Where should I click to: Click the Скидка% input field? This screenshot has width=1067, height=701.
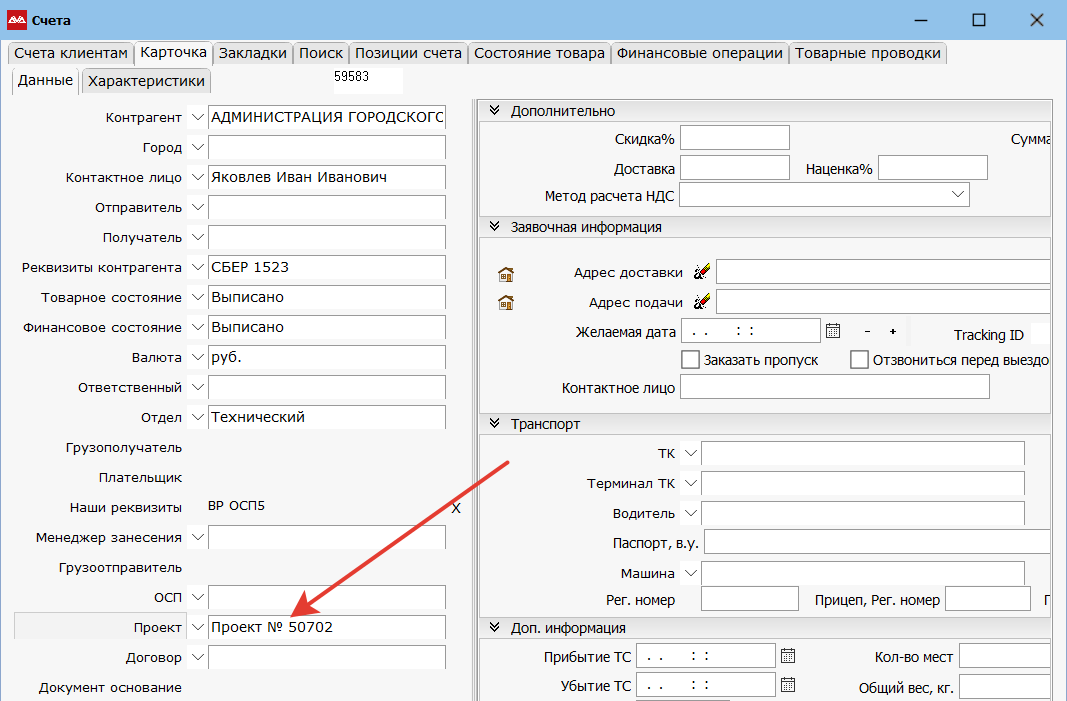[734, 138]
